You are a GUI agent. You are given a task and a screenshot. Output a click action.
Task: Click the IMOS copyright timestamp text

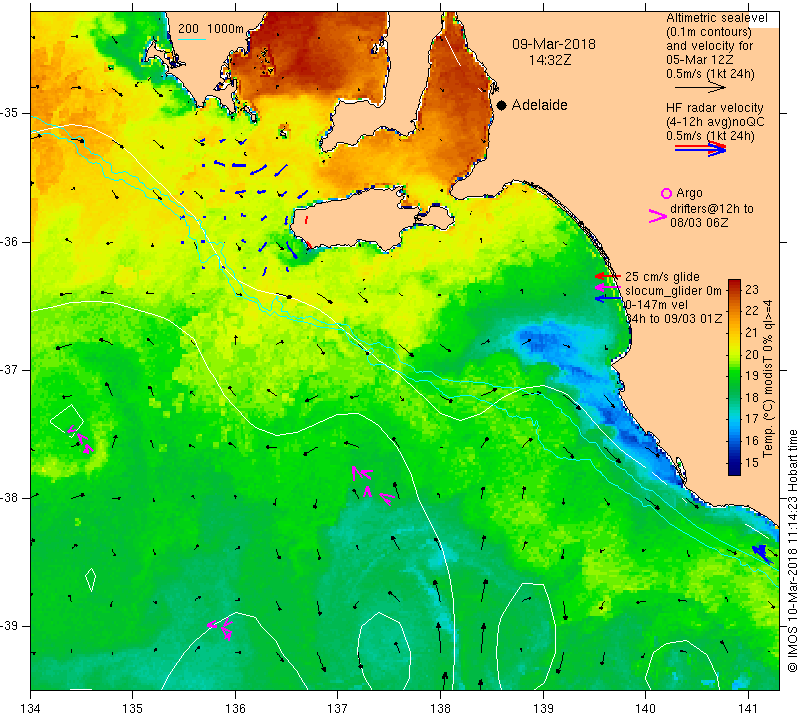click(792, 550)
